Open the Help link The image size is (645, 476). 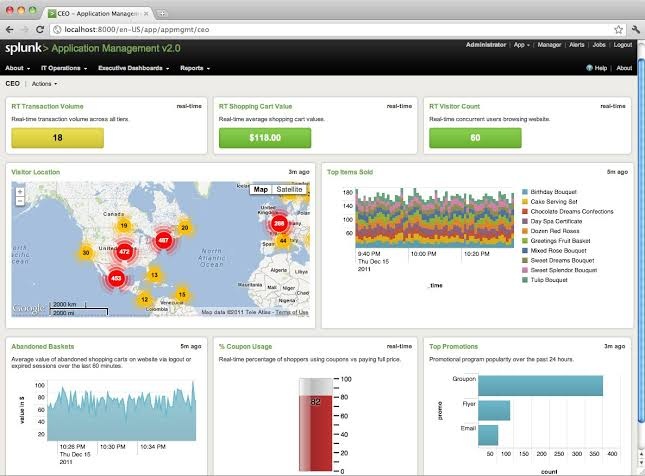pyautogui.click(x=599, y=68)
